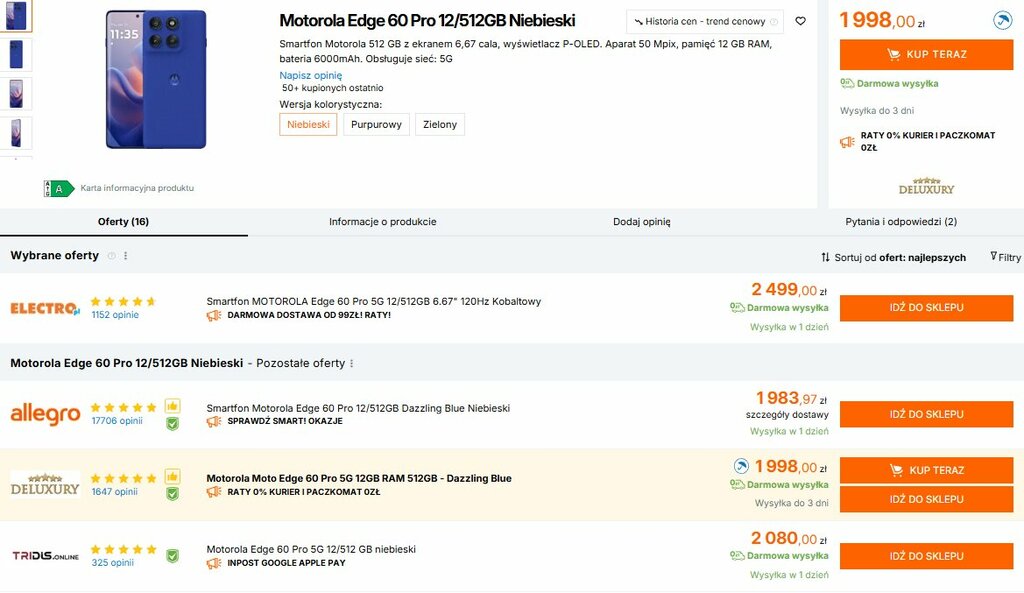Go to the Electro shop offer

coord(926,308)
